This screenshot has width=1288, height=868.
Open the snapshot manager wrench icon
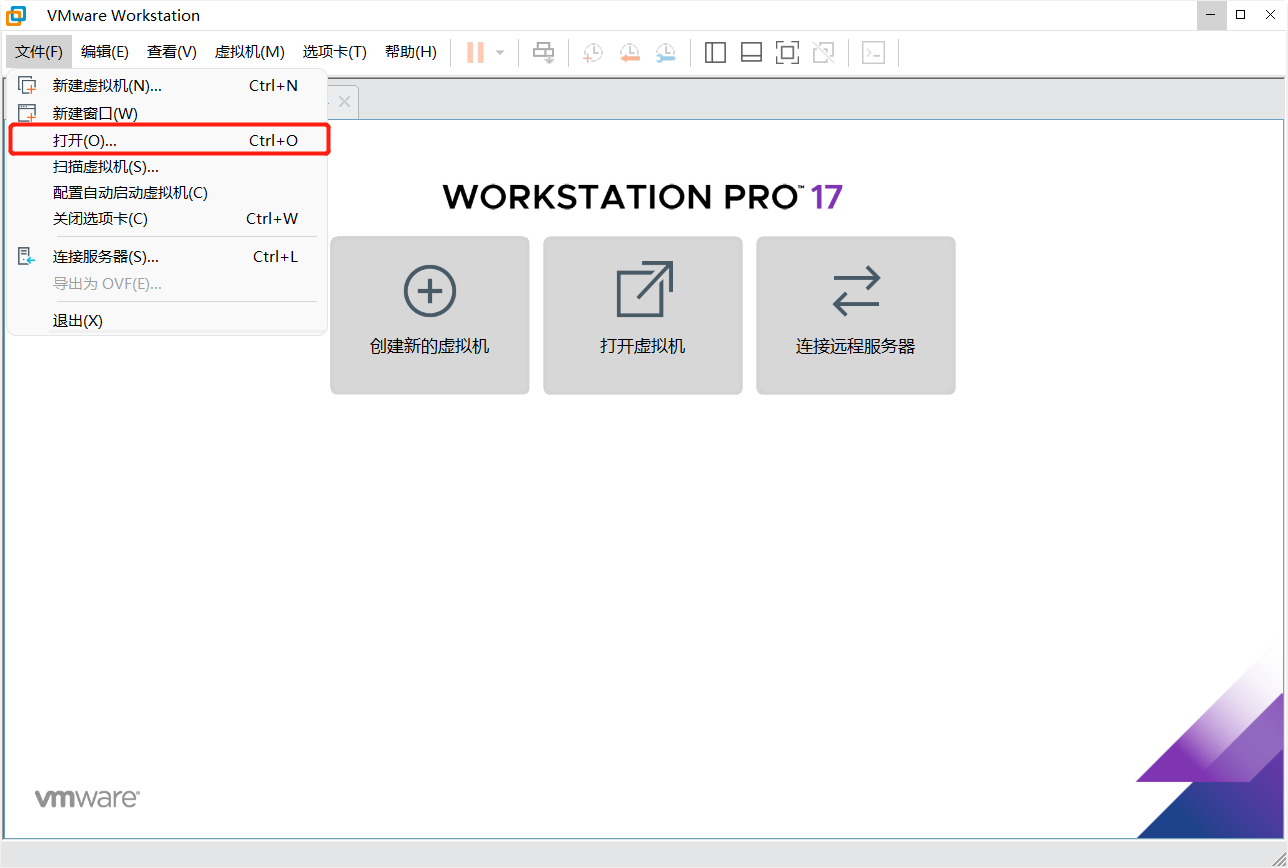(665, 53)
